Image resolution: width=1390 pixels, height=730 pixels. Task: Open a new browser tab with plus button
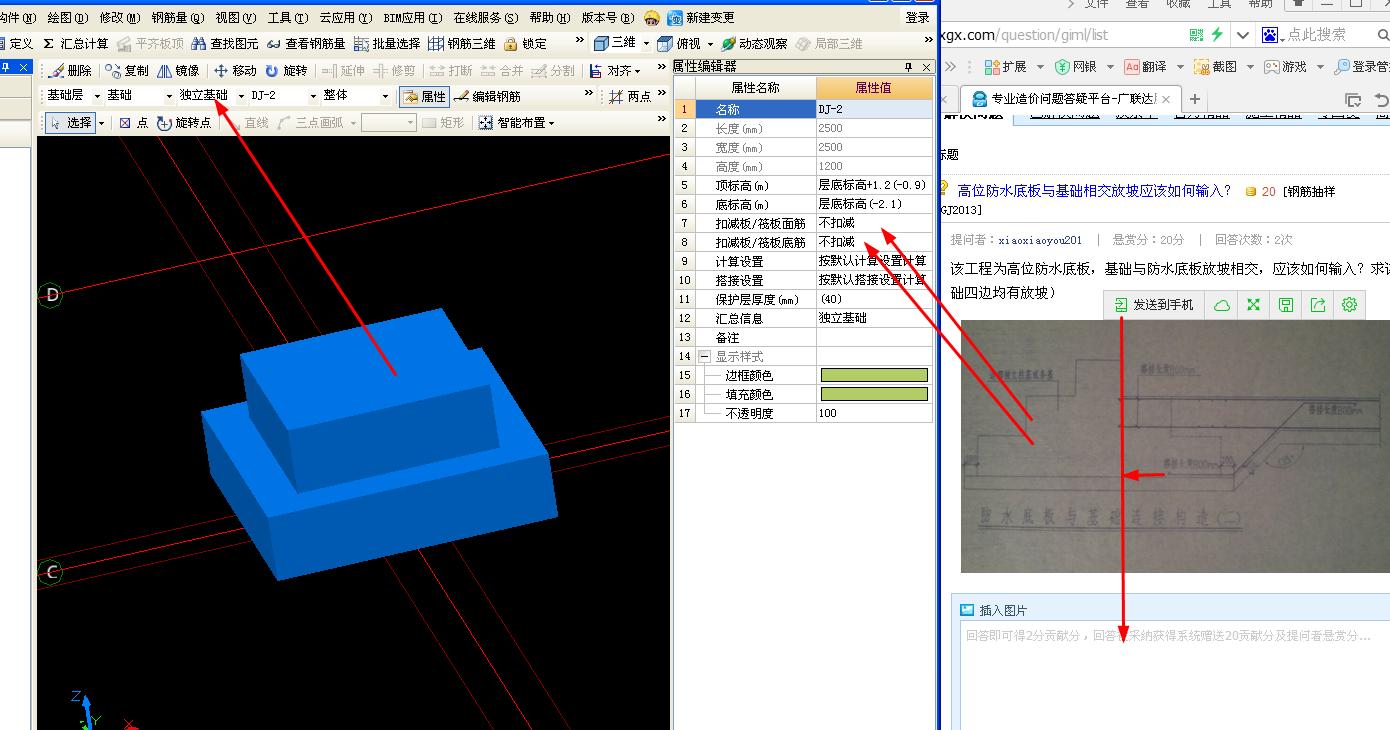tap(1194, 99)
